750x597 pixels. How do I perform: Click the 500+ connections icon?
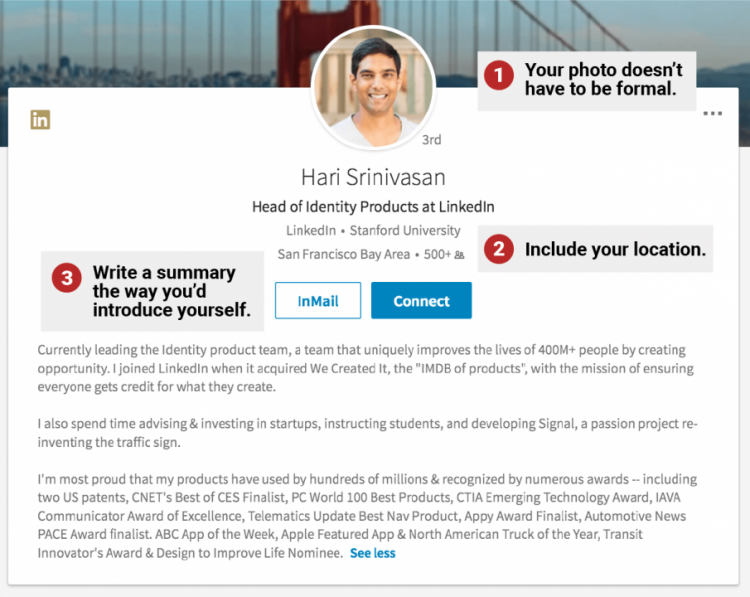(x=459, y=255)
